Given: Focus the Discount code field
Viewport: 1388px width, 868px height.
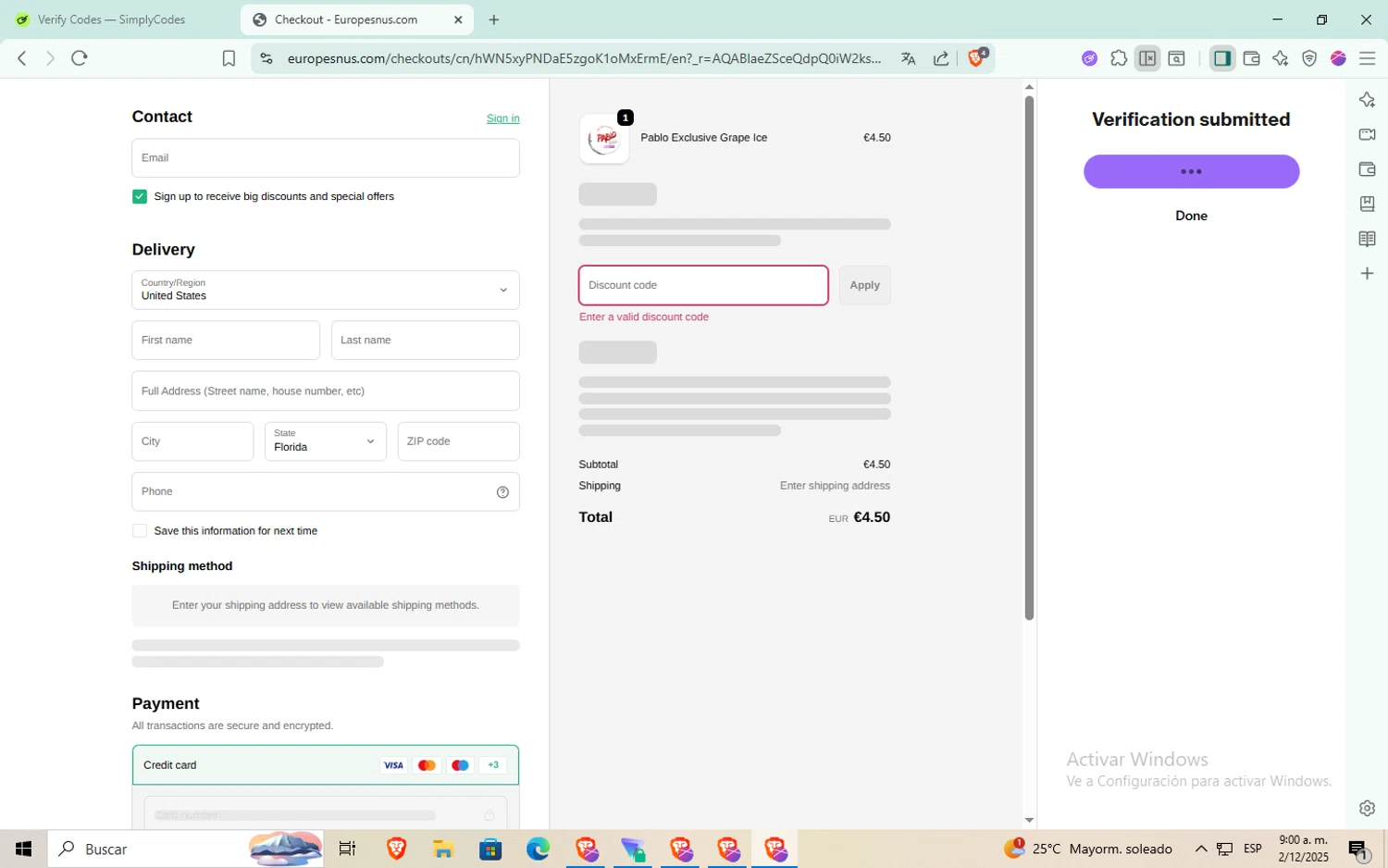Looking at the screenshot, I should tap(703, 285).
